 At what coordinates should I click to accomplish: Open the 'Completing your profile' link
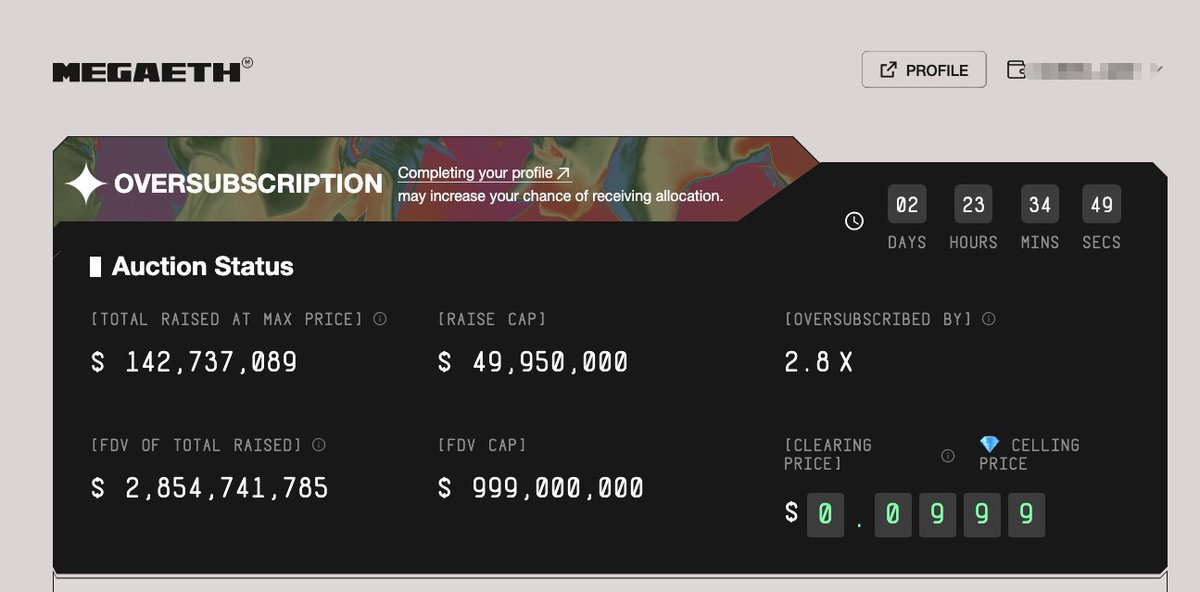coord(484,173)
